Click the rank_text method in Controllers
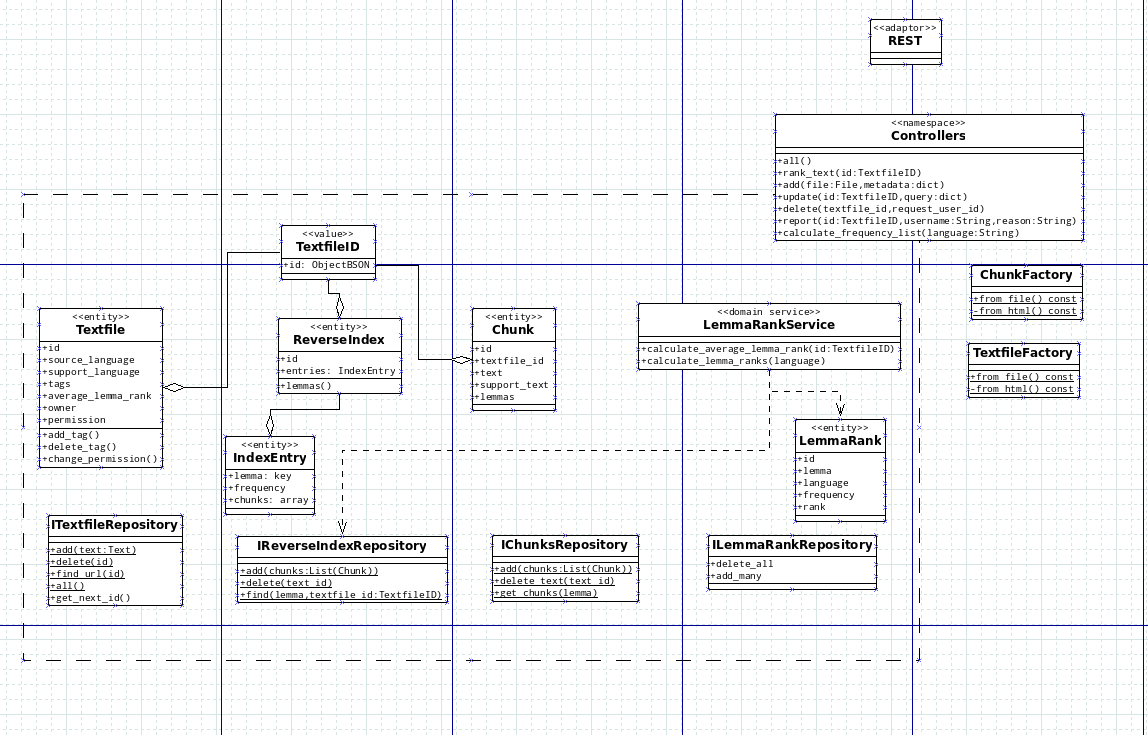 tap(850, 173)
